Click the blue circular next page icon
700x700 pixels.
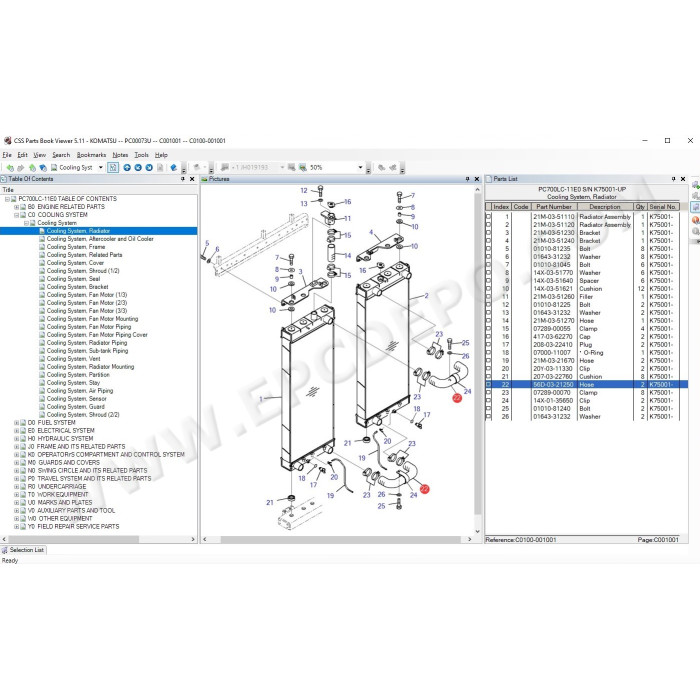coord(149,168)
